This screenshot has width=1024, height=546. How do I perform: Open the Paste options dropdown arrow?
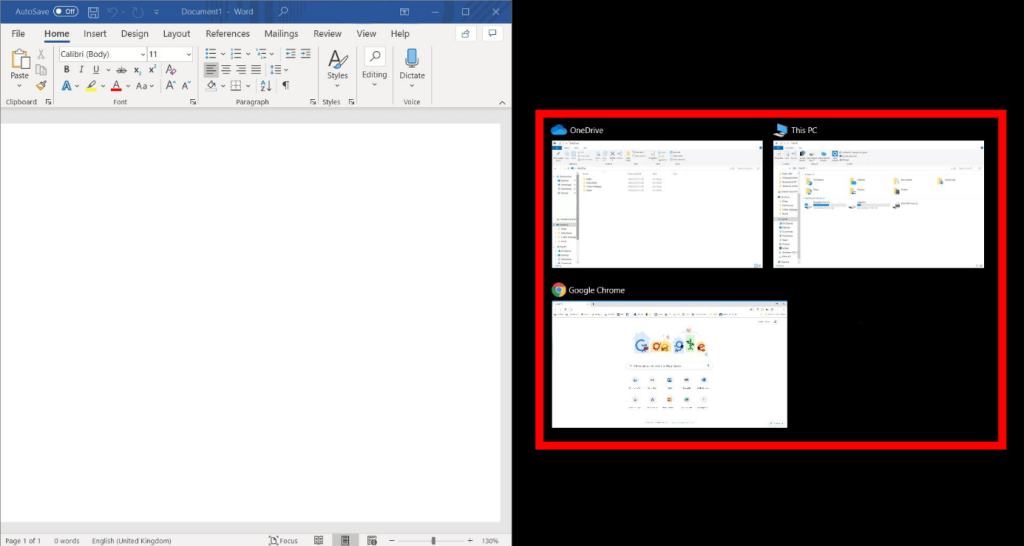click(x=20, y=86)
